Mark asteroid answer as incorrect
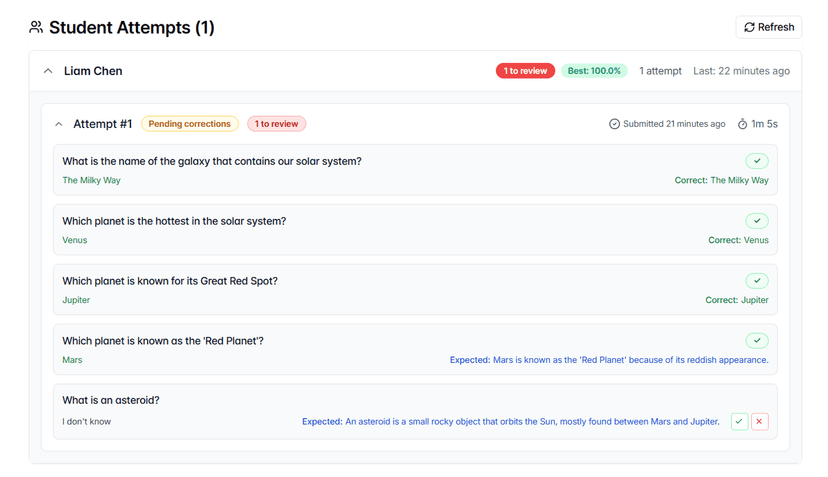Viewport: 828px width, 477px height. (759, 421)
